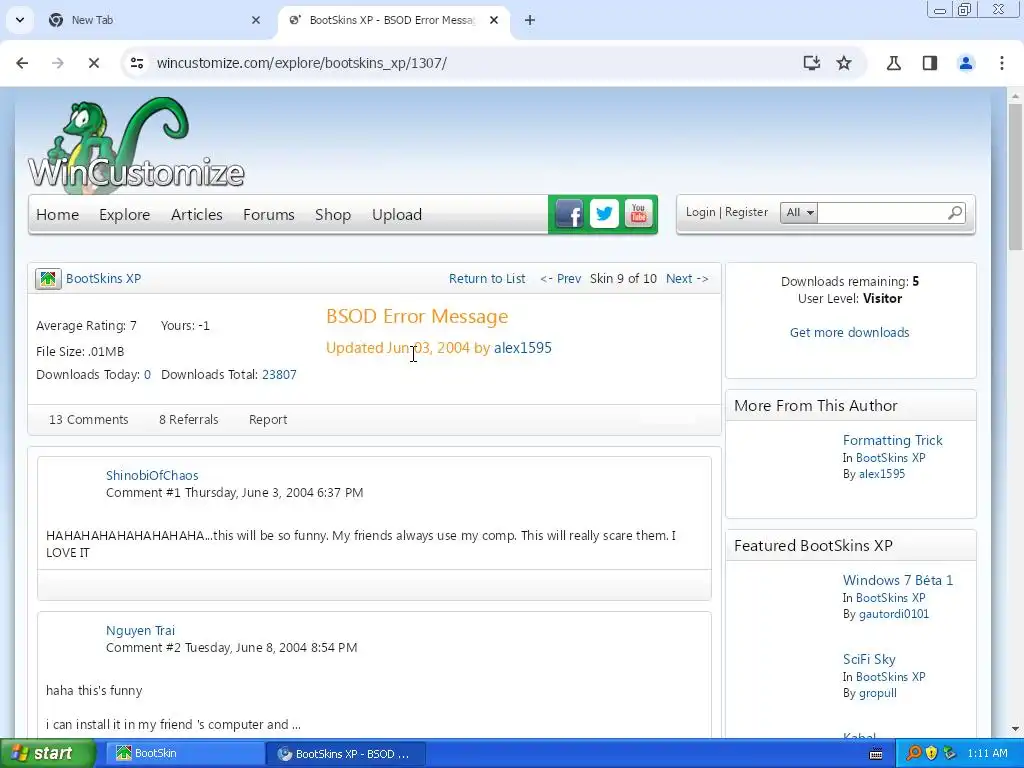Open site information icon in address bar

tap(137, 63)
